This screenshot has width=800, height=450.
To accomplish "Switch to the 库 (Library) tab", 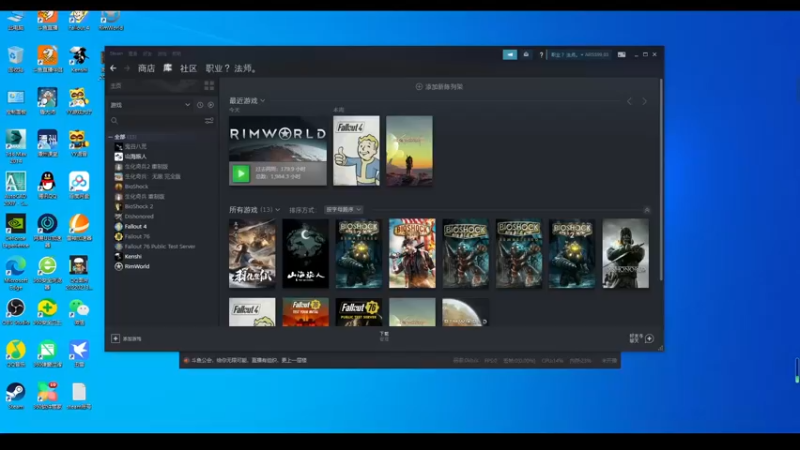I will [167, 68].
